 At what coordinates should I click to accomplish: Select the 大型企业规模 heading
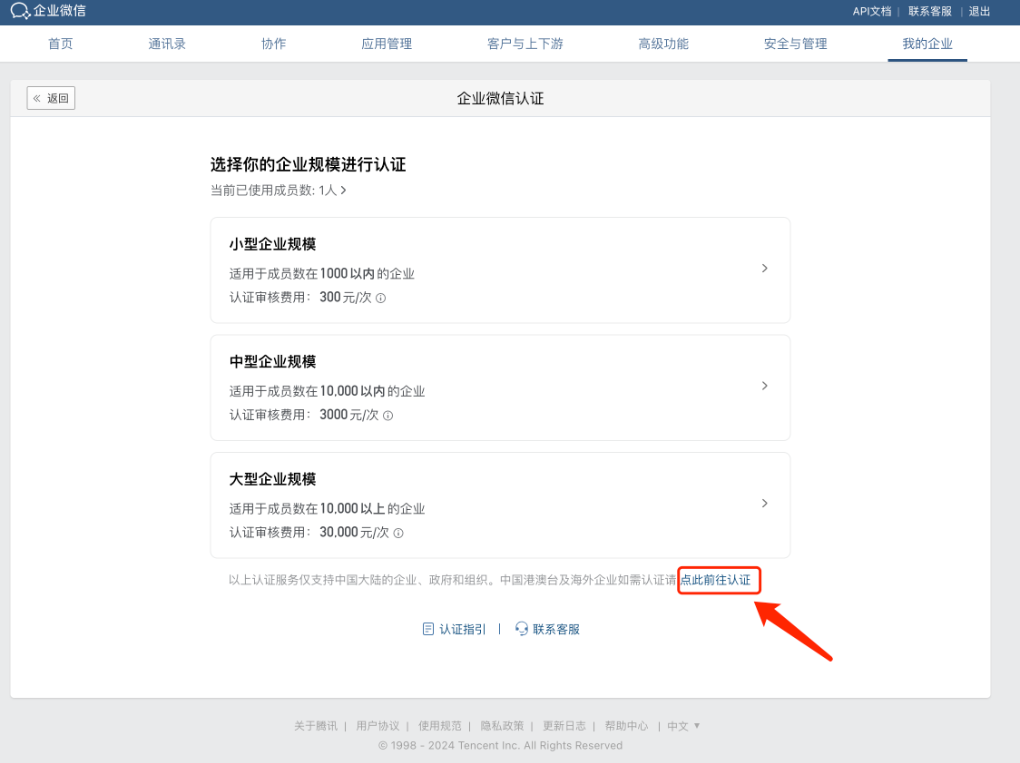coord(273,479)
